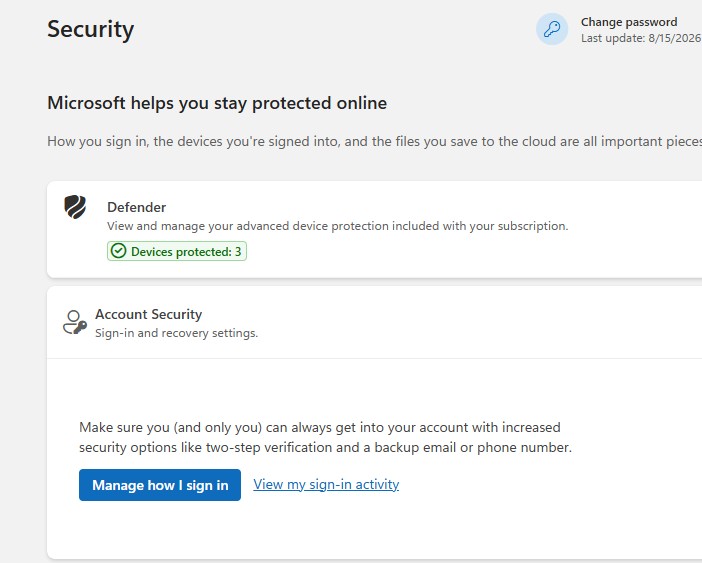The image size is (702, 563).
Task: Open the Change password option
Action: (629, 22)
